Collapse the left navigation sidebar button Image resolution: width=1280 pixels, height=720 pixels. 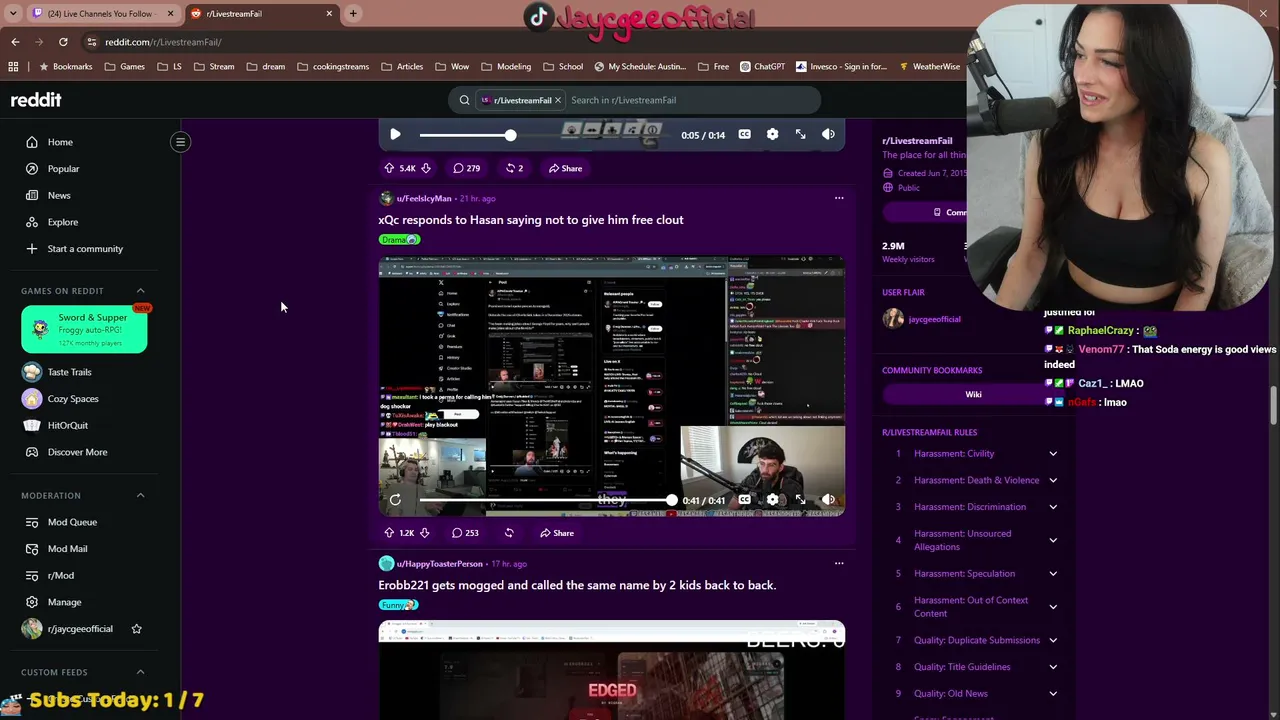[181, 142]
